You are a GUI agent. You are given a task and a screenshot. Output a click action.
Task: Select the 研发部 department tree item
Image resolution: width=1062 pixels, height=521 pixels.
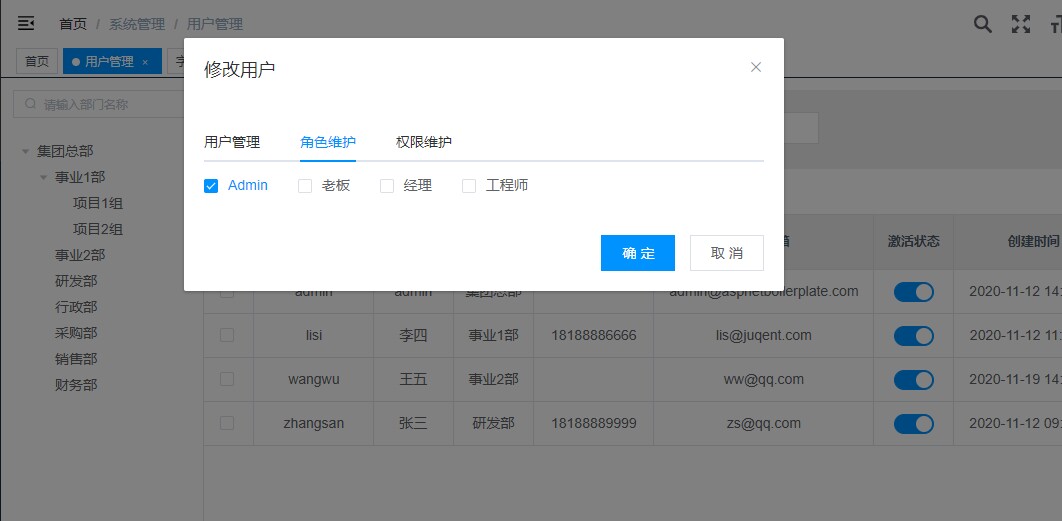pyautogui.click(x=76, y=281)
